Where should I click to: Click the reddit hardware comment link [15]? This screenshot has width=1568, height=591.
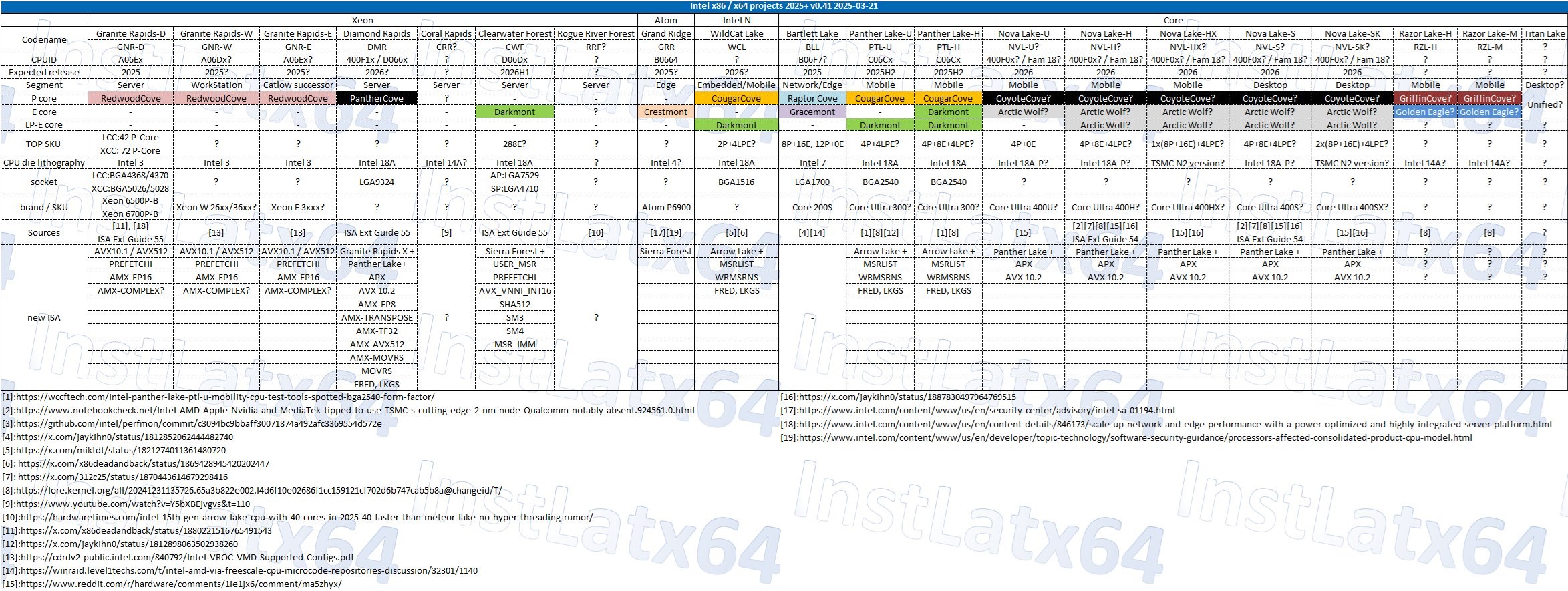pyautogui.click(x=180, y=584)
